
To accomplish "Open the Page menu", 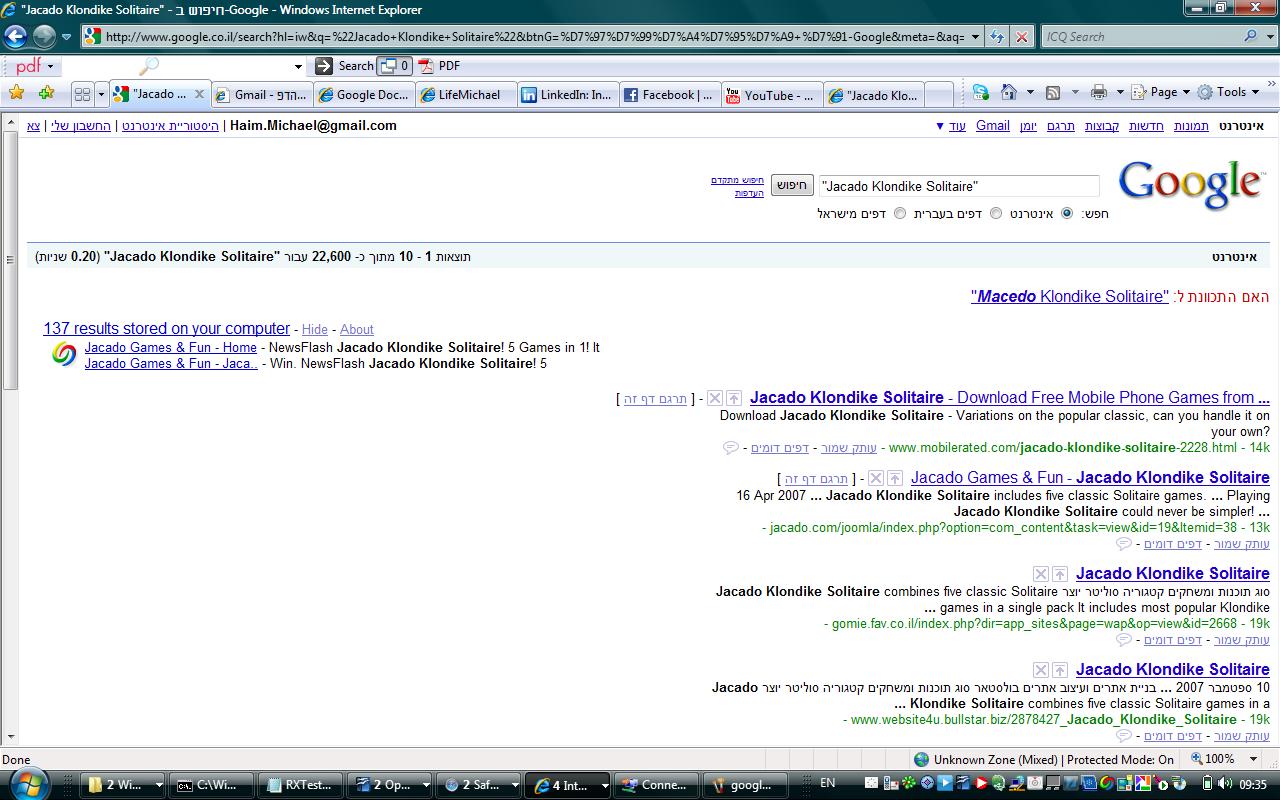I will (x=1160, y=92).
